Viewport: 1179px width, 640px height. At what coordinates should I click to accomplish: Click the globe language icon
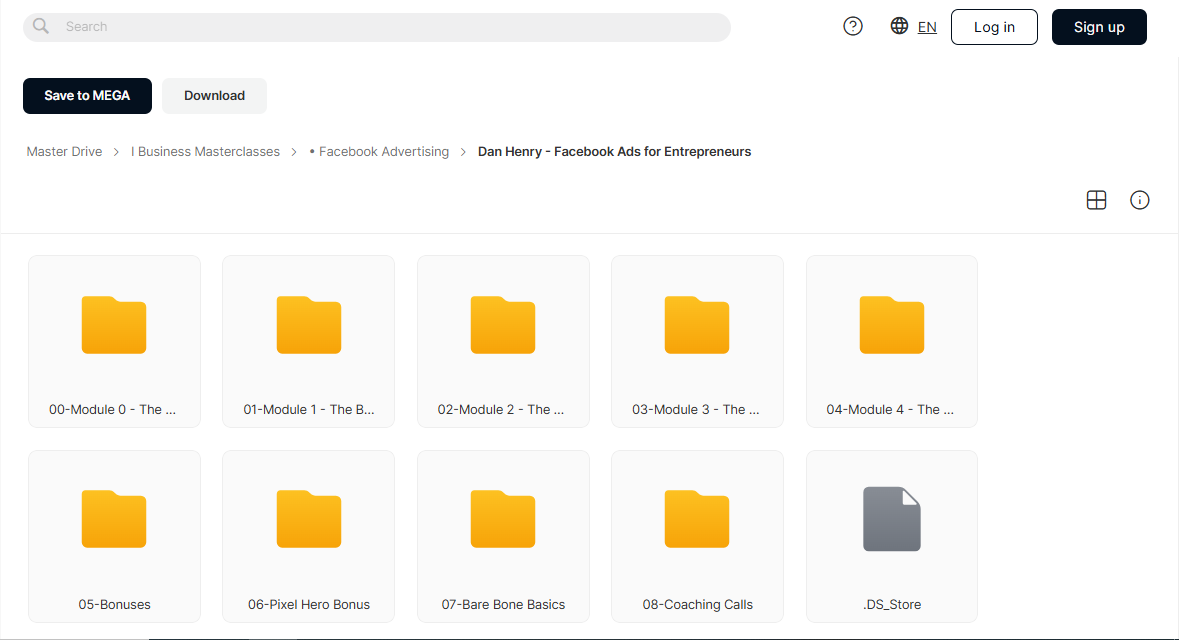click(899, 26)
